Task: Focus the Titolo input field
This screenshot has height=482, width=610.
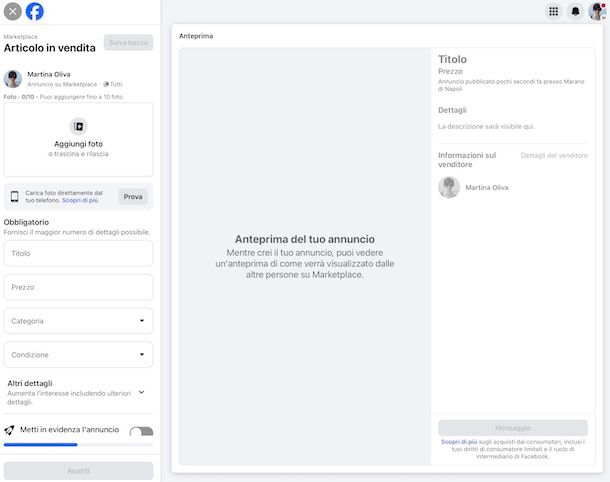Action: pyautogui.click(x=79, y=253)
